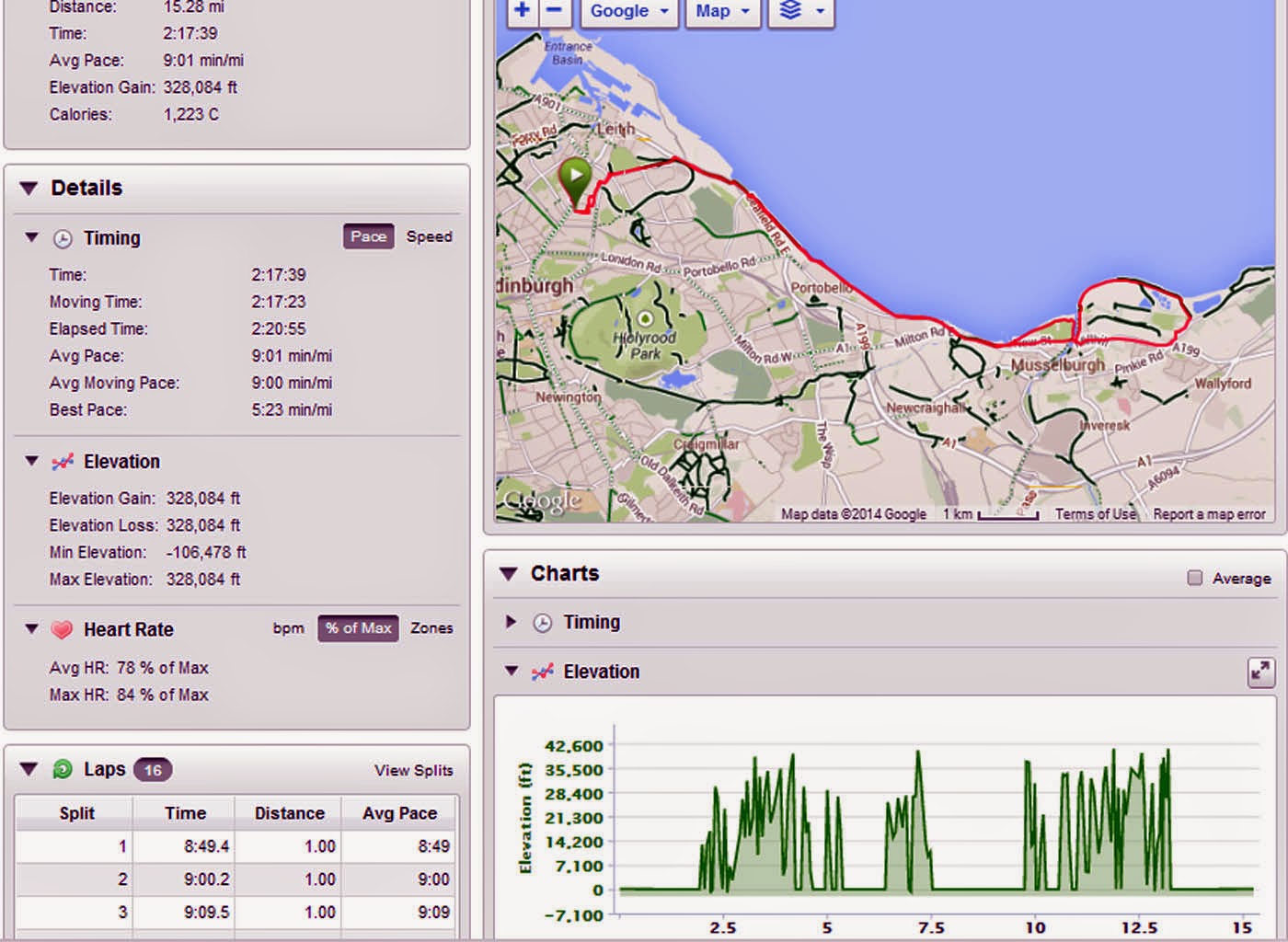Click the Elevation graph icon in Details
This screenshot has width=1288, height=942.
pyautogui.click(x=63, y=462)
